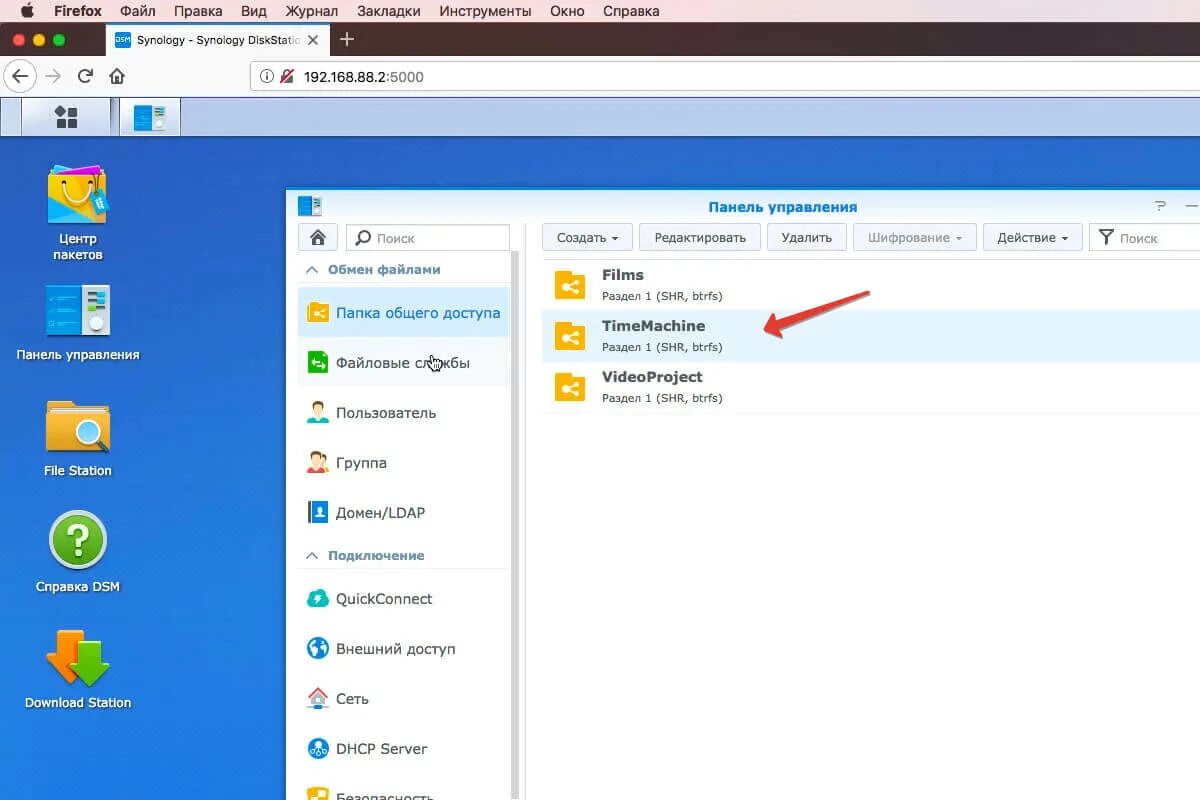Screen dimensions: 1200x800
Task: Open DHCP Server settings
Action: tap(404, 748)
